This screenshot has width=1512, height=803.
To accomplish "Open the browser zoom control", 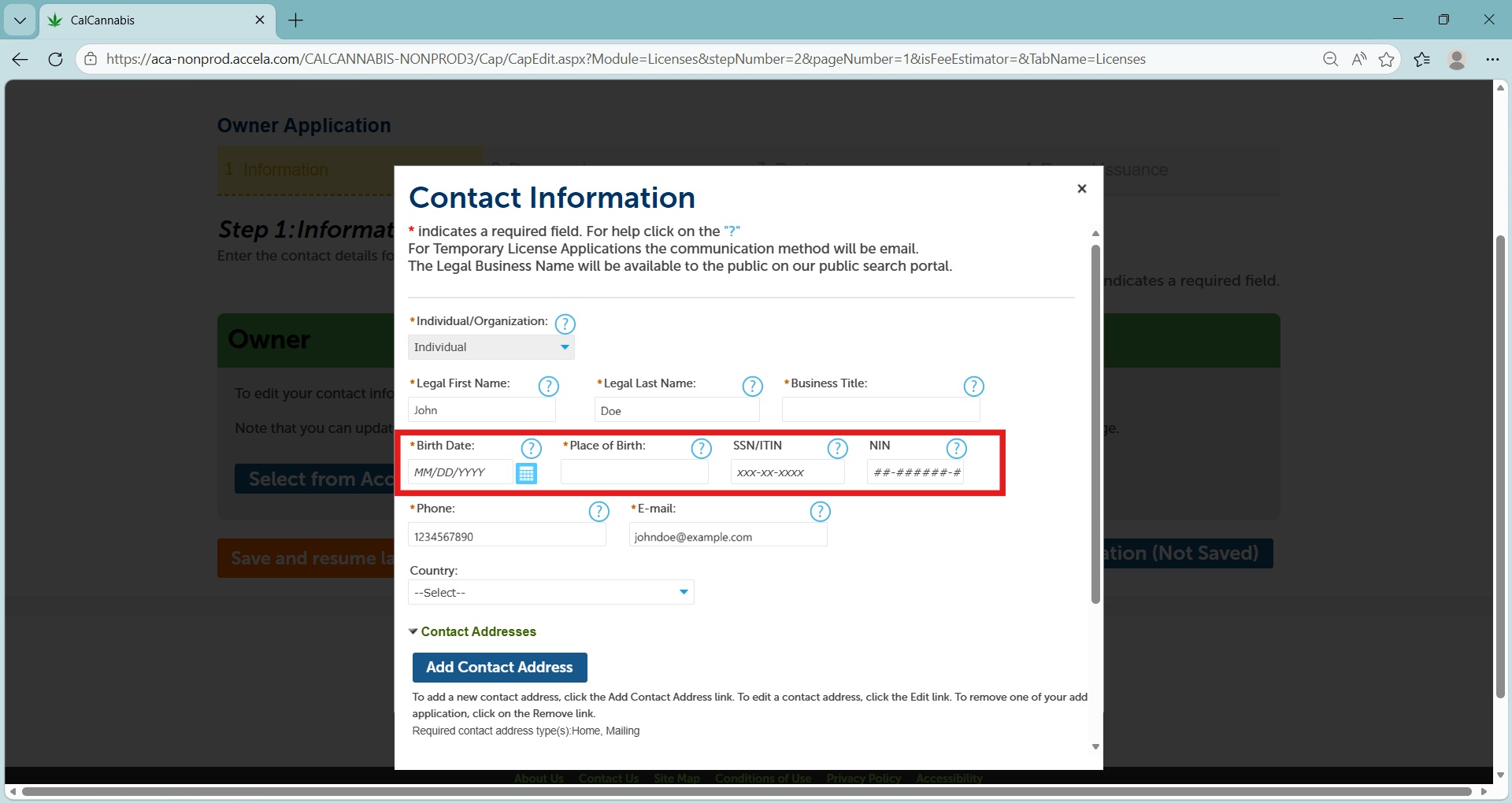I will [1330, 59].
